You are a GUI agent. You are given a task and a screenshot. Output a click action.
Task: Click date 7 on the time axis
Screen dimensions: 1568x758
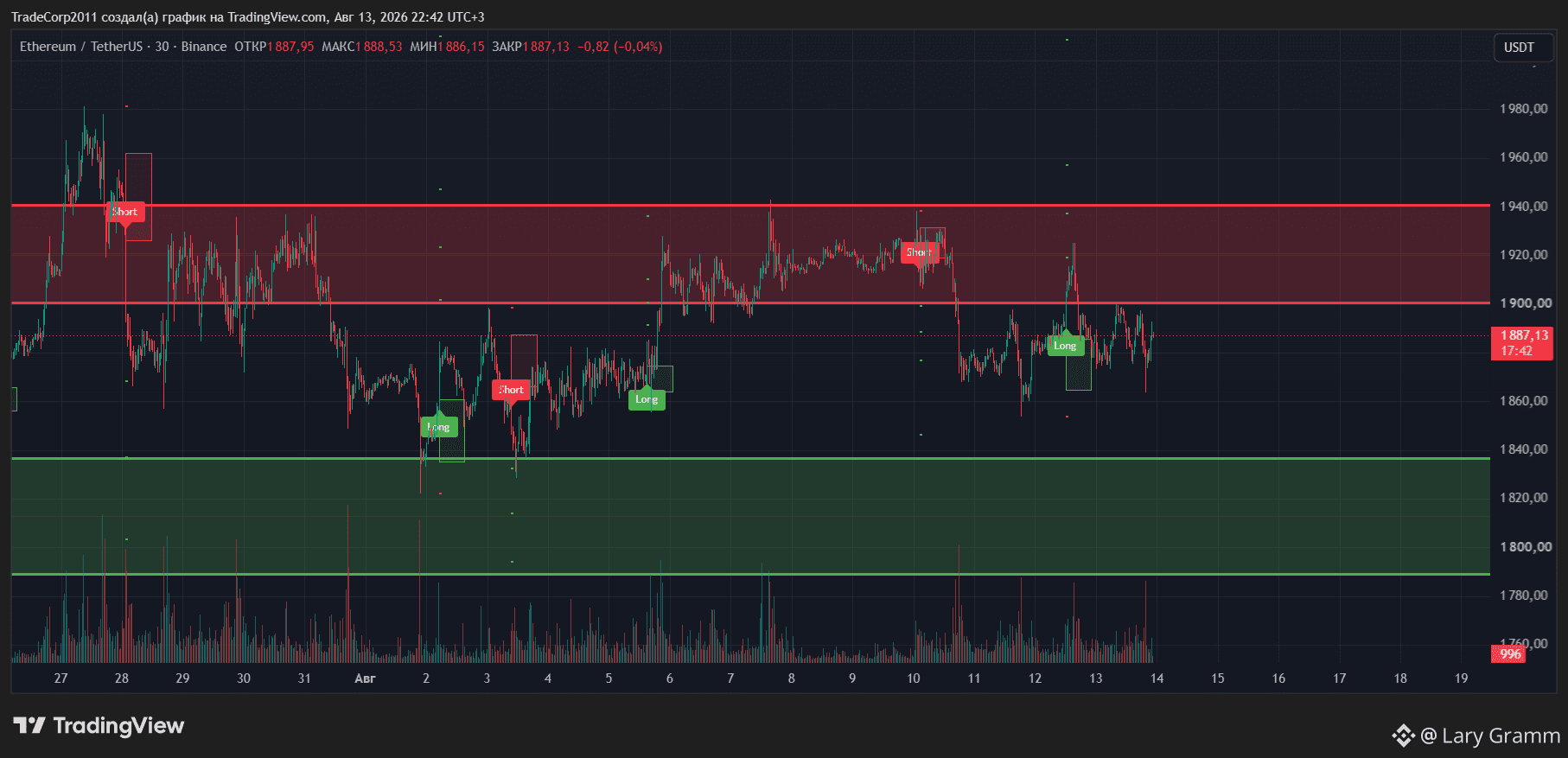pos(730,678)
